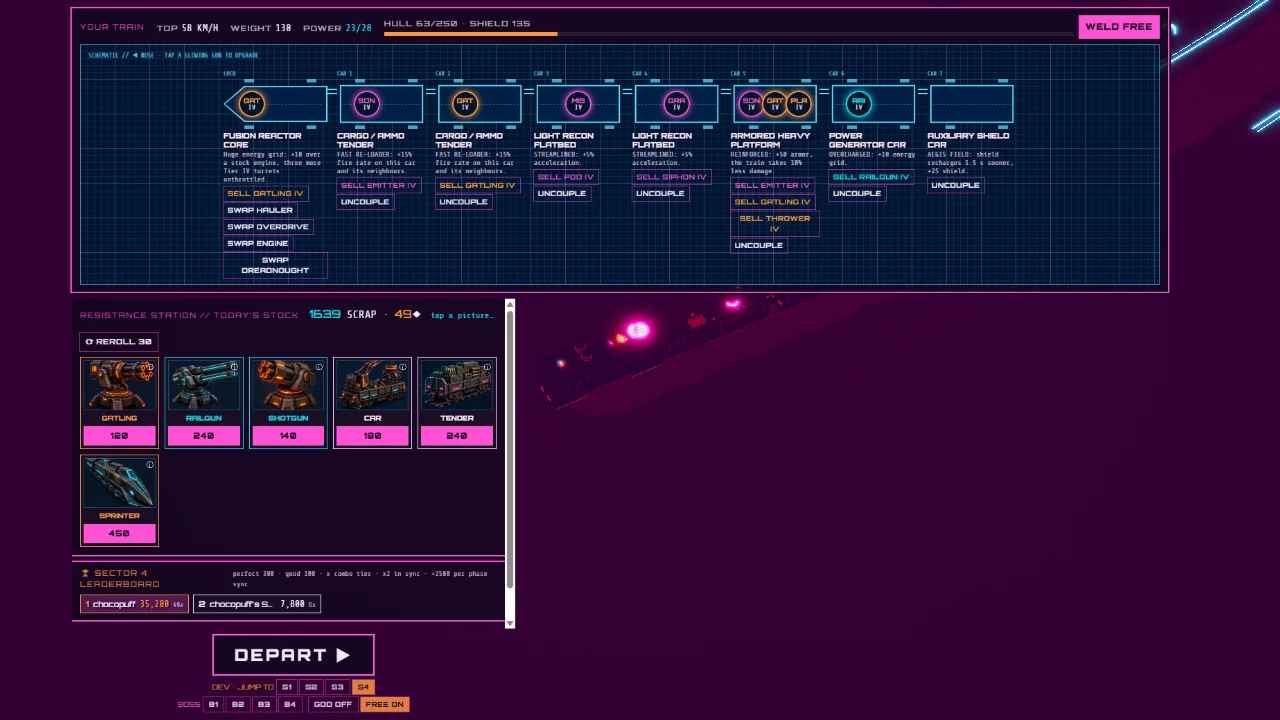Tap the GAT IV gun on Car 2
1280x720 pixels.
[x=464, y=103]
